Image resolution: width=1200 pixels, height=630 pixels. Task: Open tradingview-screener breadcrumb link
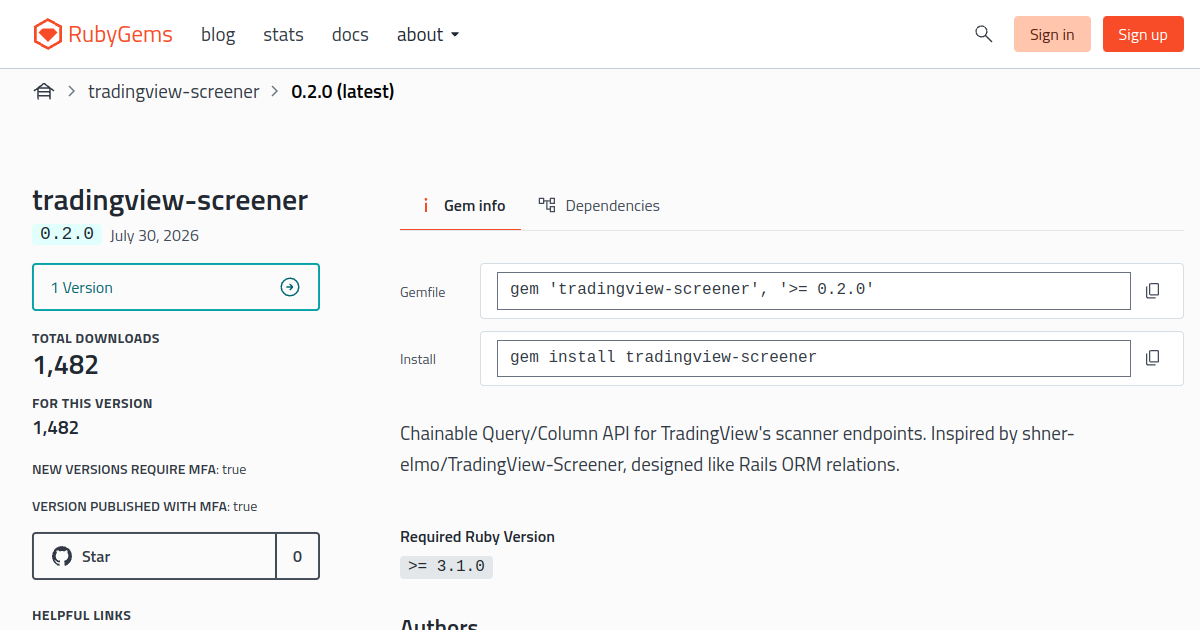pyautogui.click(x=173, y=92)
